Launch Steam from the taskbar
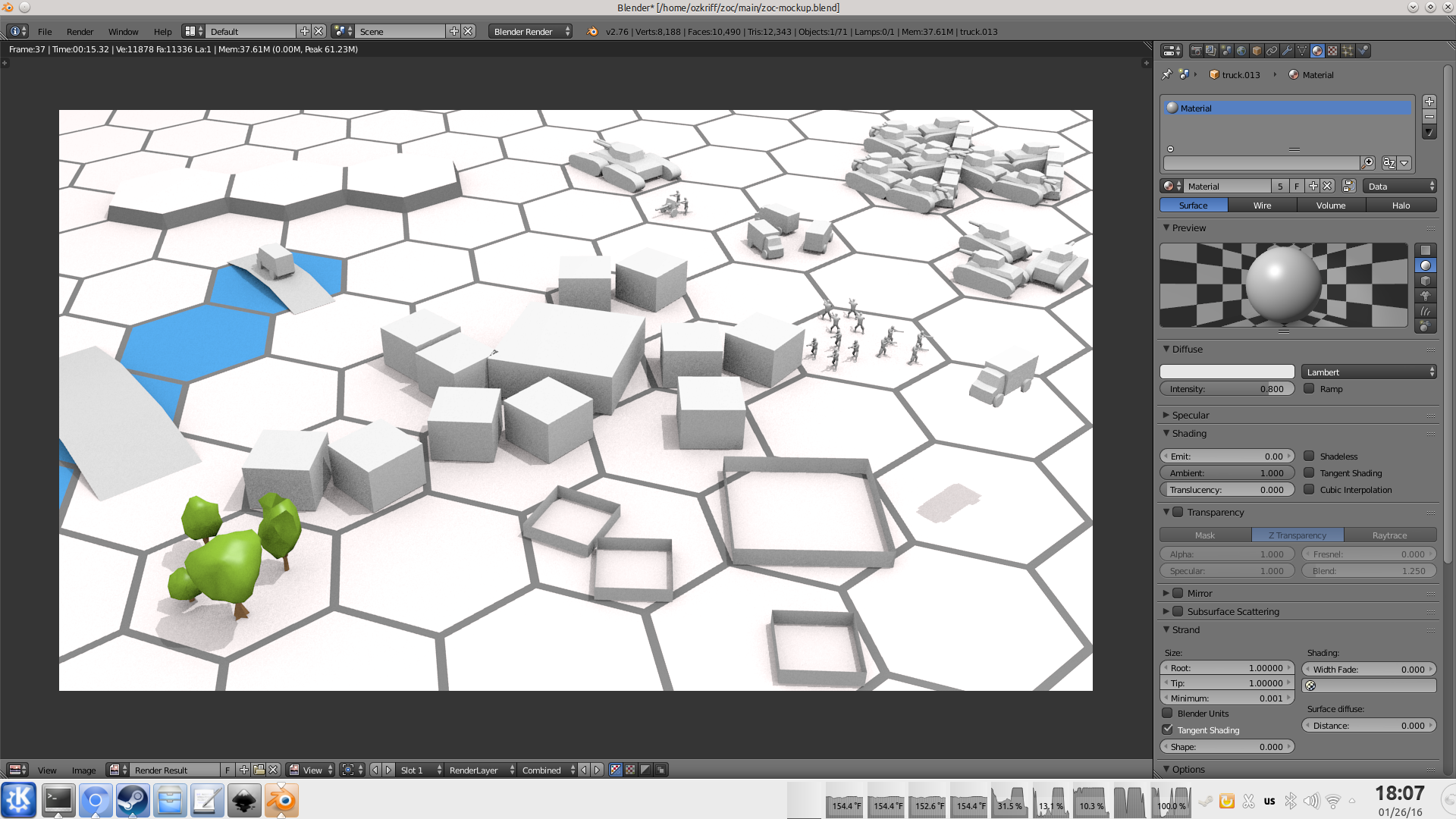Viewport: 1456px width, 819px height. click(133, 800)
